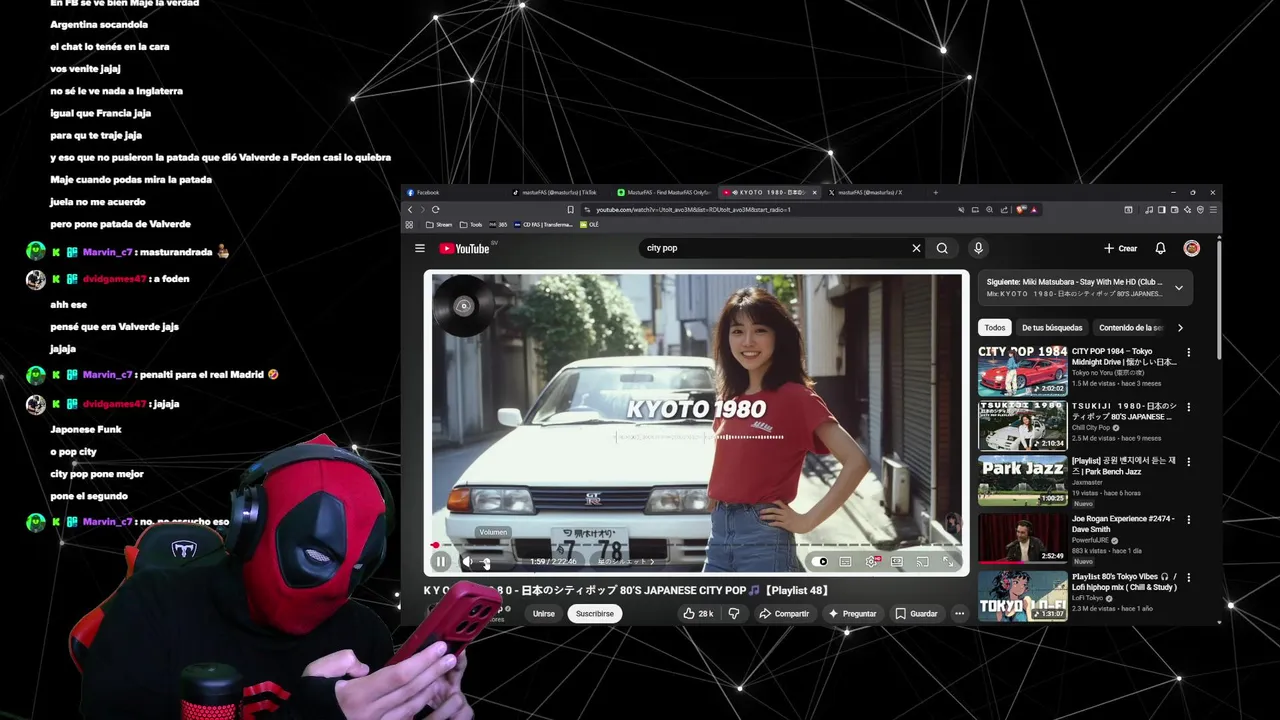Open options for Joe Rogan video
Screen dimensions: 1280x720
[x=1189, y=520]
